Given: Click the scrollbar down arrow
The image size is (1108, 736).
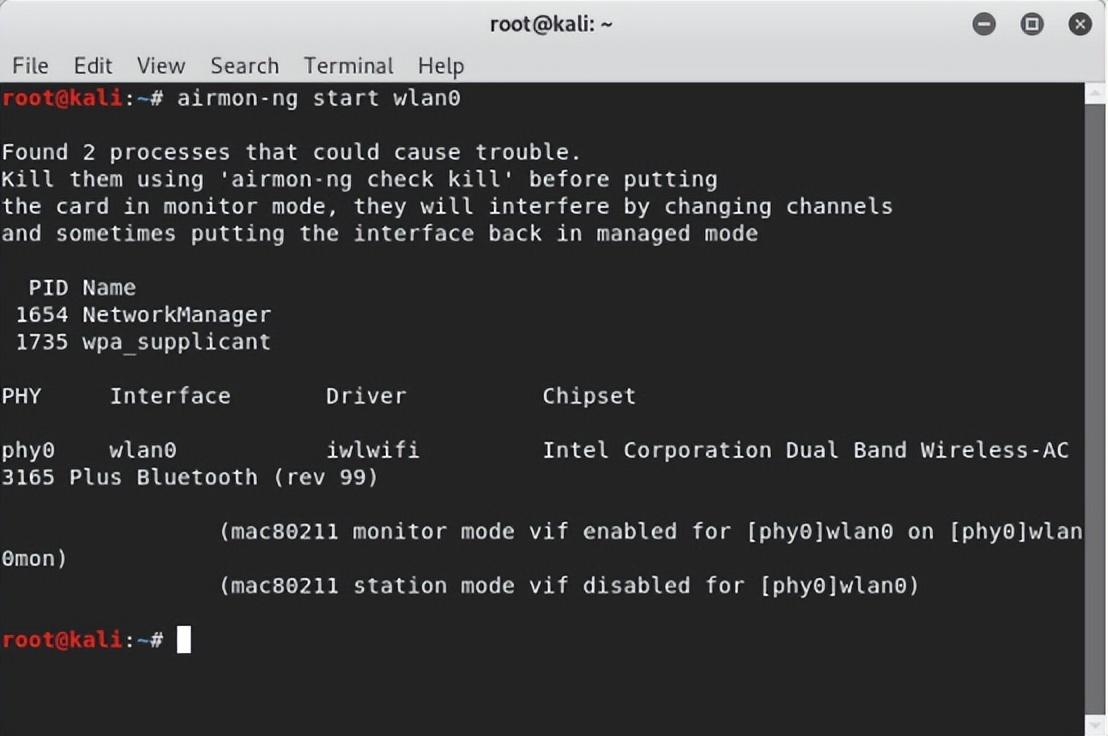Looking at the screenshot, I should (x=1095, y=725).
